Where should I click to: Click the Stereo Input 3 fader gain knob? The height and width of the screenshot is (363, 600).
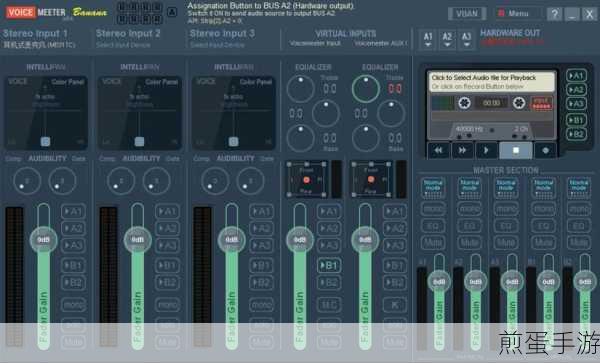click(x=232, y=240)
